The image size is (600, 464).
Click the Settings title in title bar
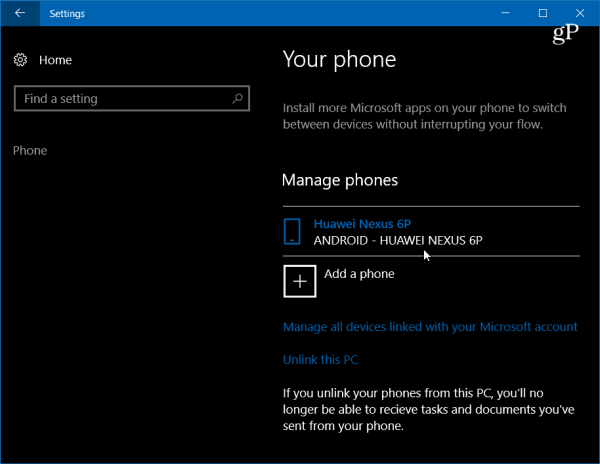(67, 13)
